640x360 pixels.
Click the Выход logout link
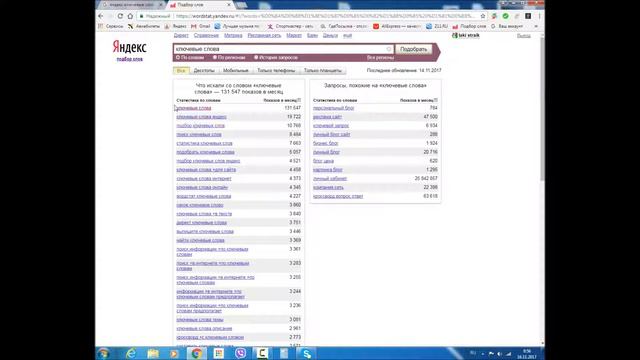524,36
